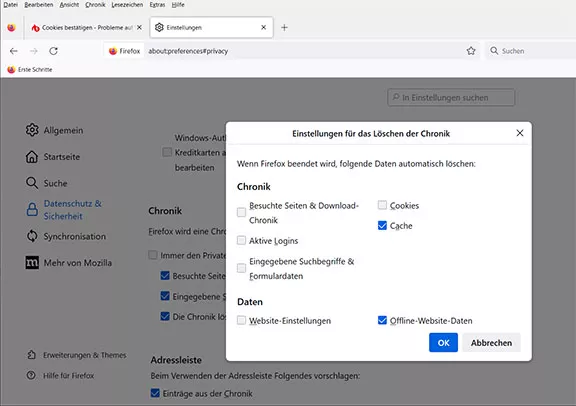Toggle the Website-Einstellungen checkbox
The image size is (576, 406).
[241, 320]
